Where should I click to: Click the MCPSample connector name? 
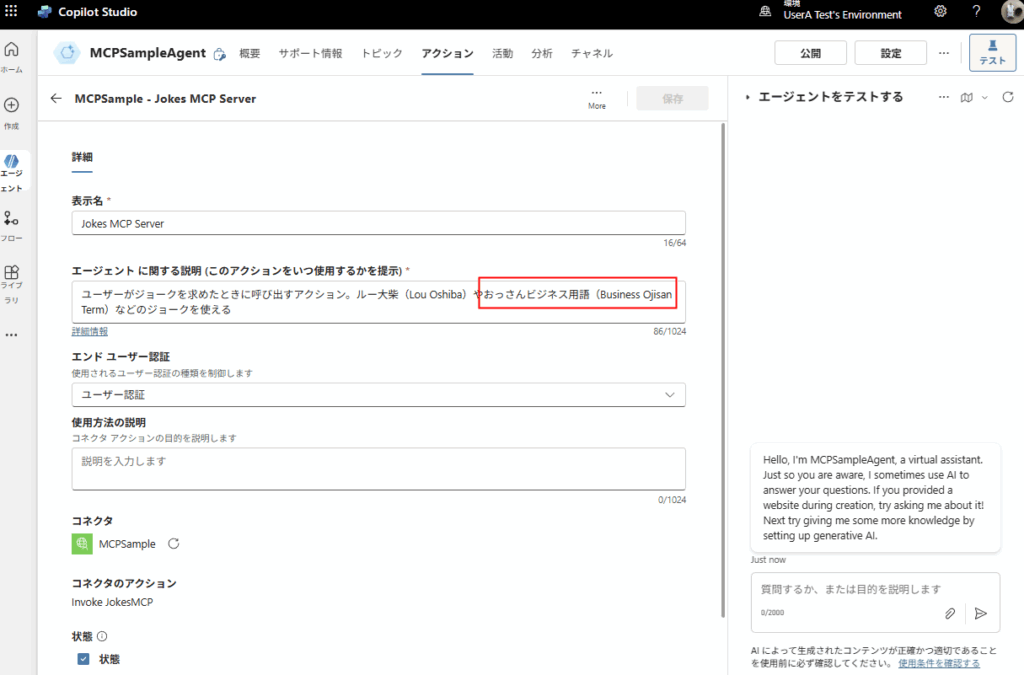tap(127, 544)
